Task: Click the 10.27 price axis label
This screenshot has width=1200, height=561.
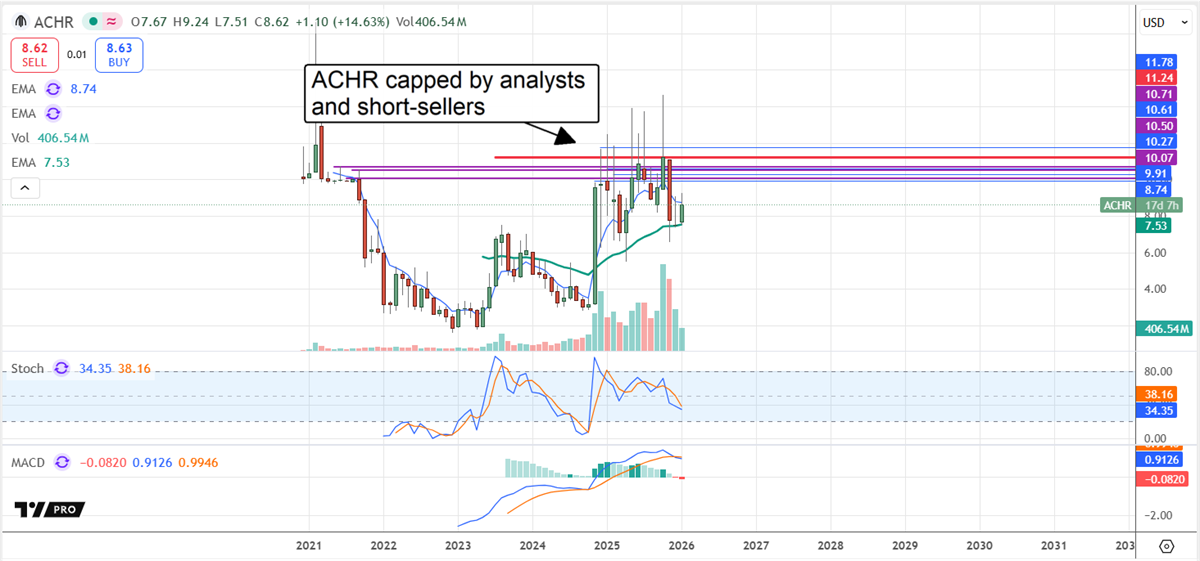Action: pos(1157,142)
